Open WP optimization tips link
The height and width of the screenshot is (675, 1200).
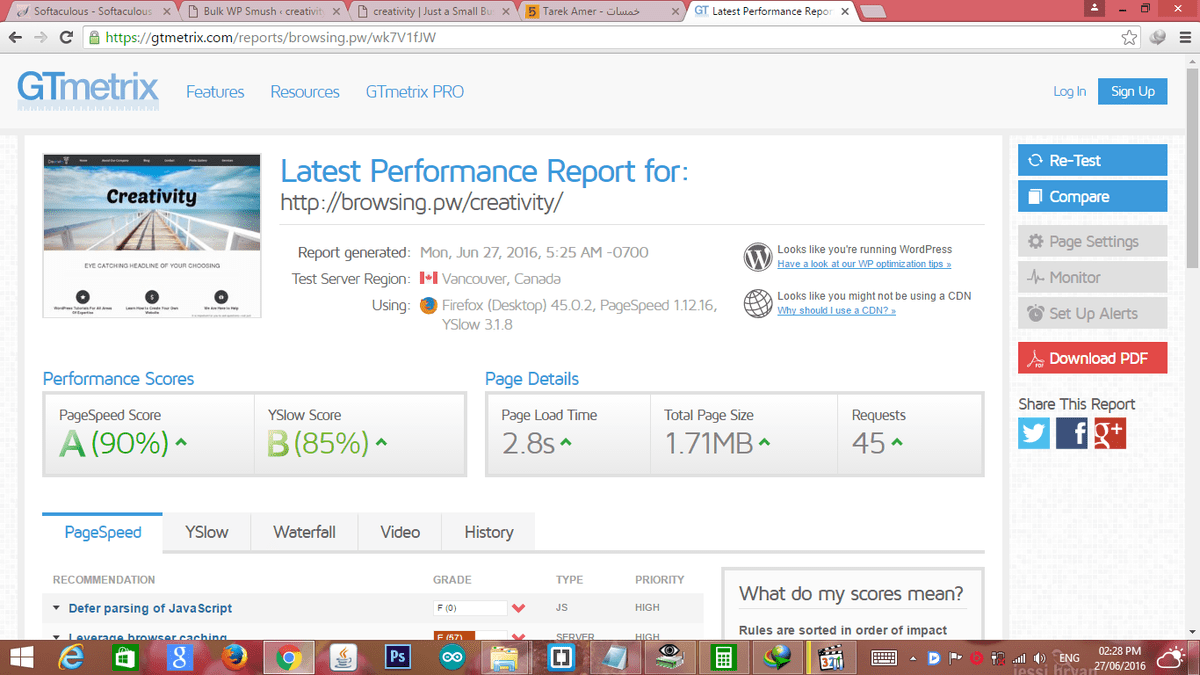point(864,264)
